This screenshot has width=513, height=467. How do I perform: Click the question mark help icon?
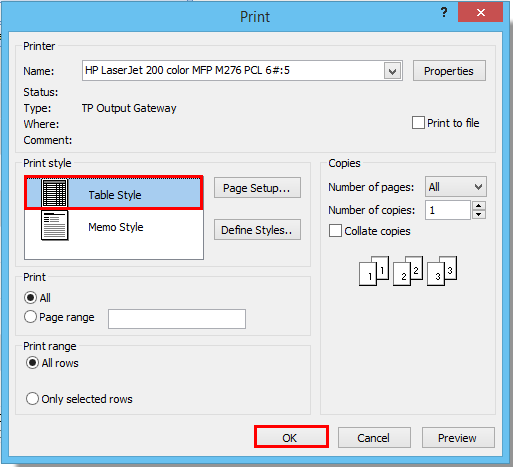coord(444,13)
